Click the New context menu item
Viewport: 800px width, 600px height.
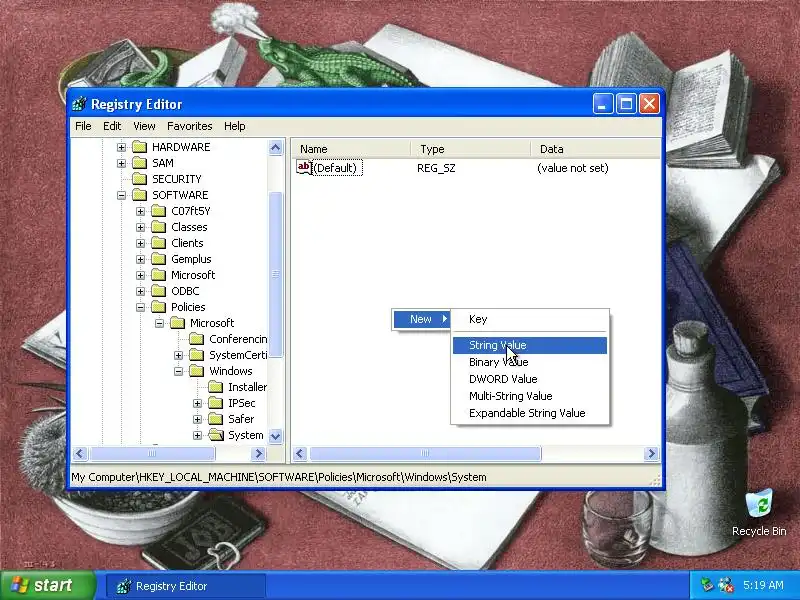click(x=421, y=319)
